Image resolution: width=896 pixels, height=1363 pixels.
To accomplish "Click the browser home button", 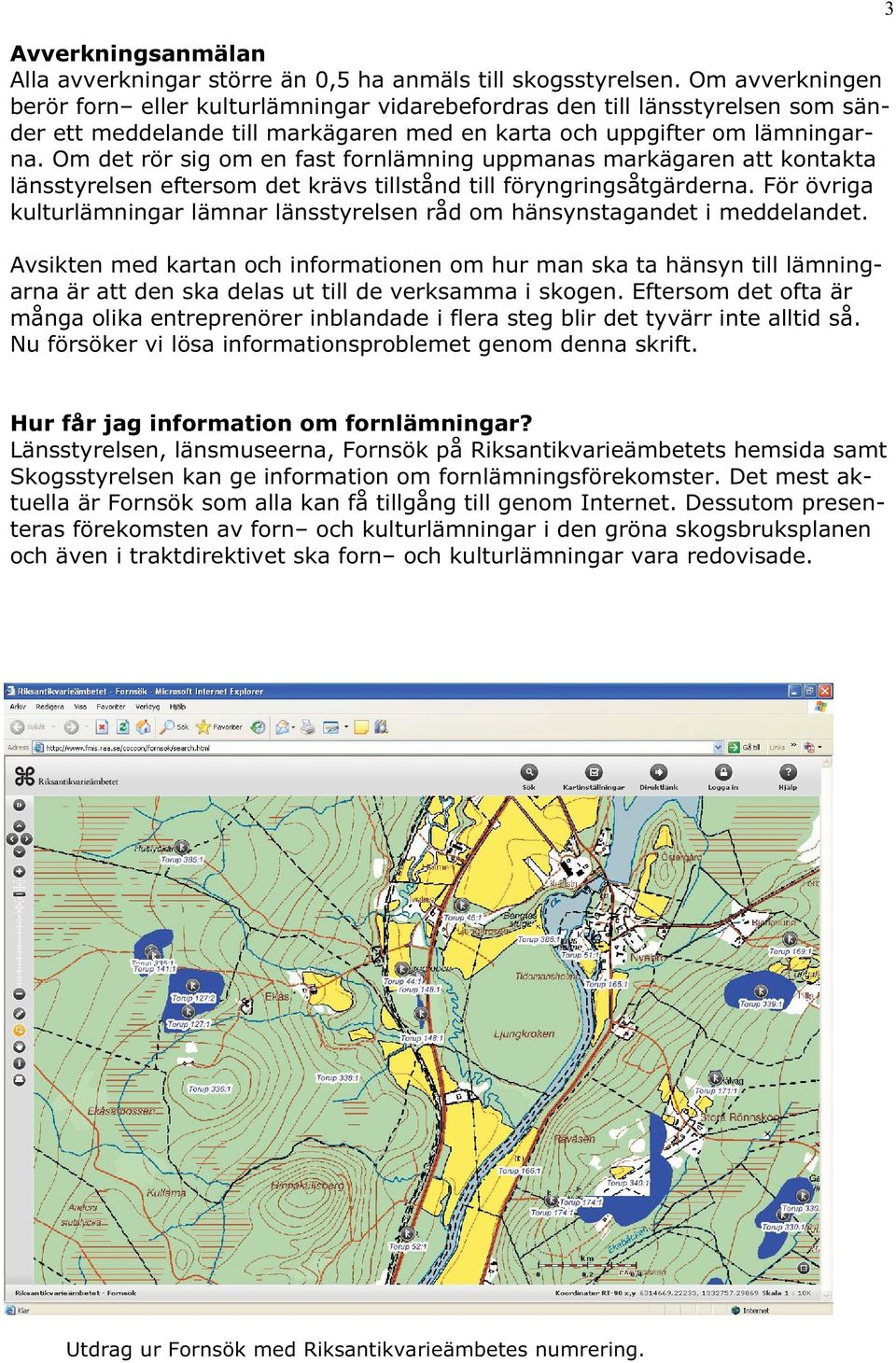I will tap(144, 726).
